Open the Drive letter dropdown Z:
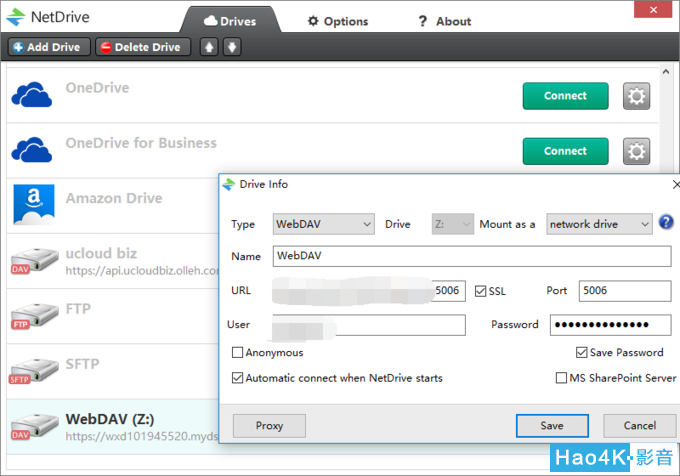The width and height of the screenshot is (680, 476). point(452,224)
